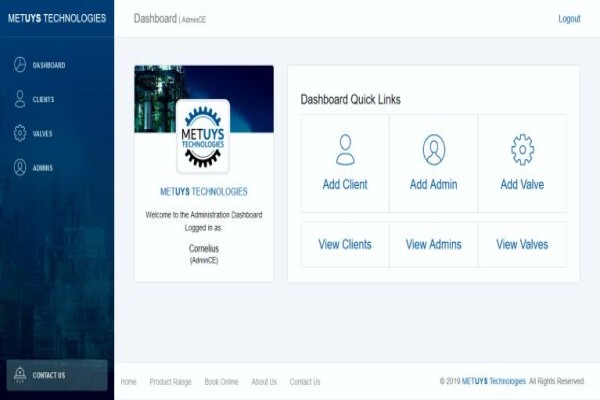
Task: Open Product Range footer link
Action: coord(170,382)
